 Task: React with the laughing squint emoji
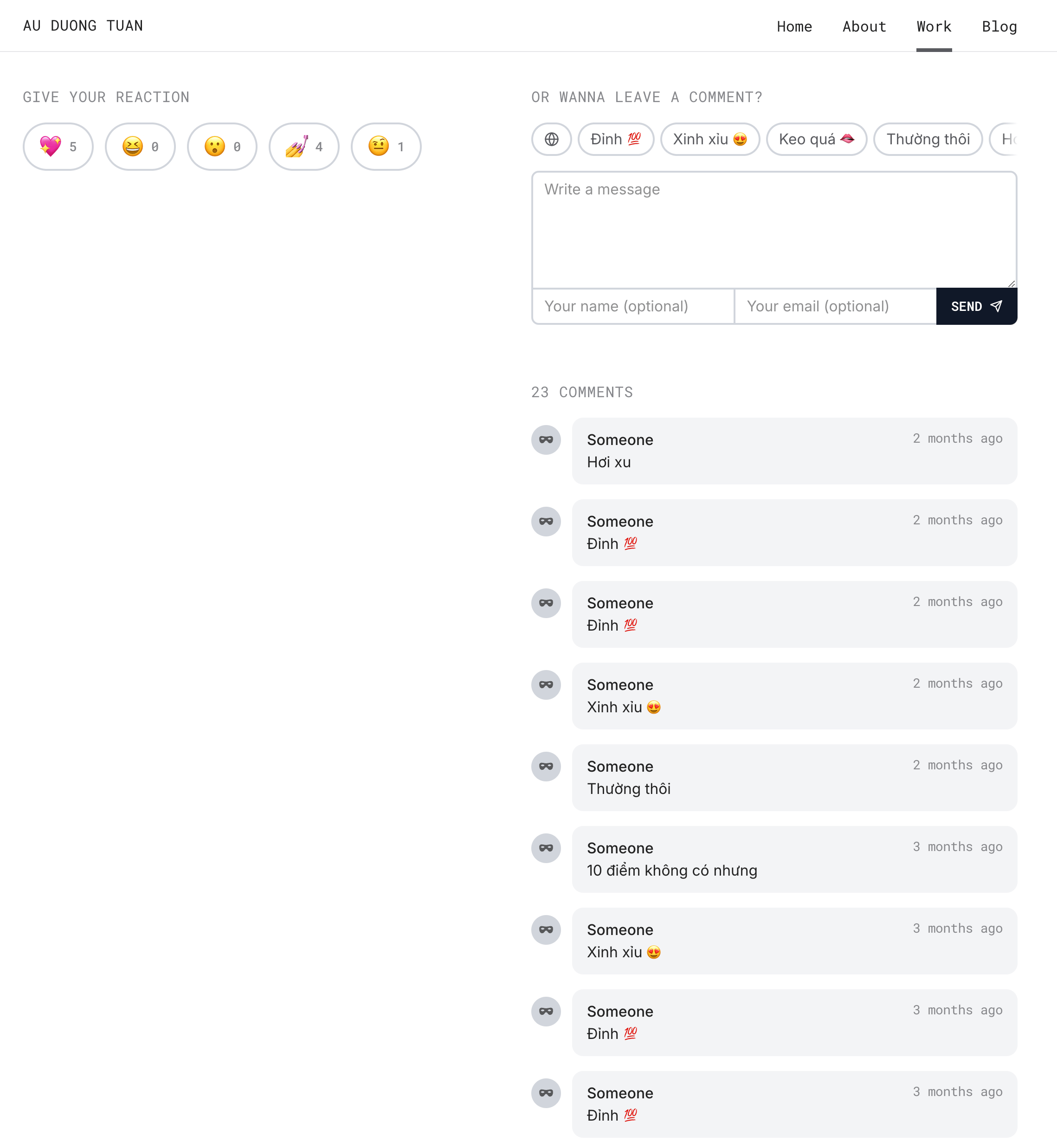coord(140,147)
